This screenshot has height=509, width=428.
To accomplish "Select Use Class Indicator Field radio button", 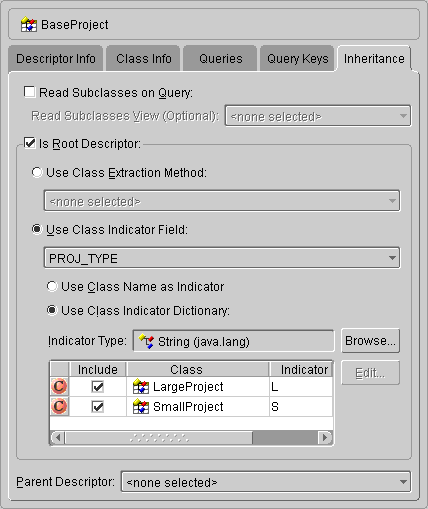I will tap(37, 229).
